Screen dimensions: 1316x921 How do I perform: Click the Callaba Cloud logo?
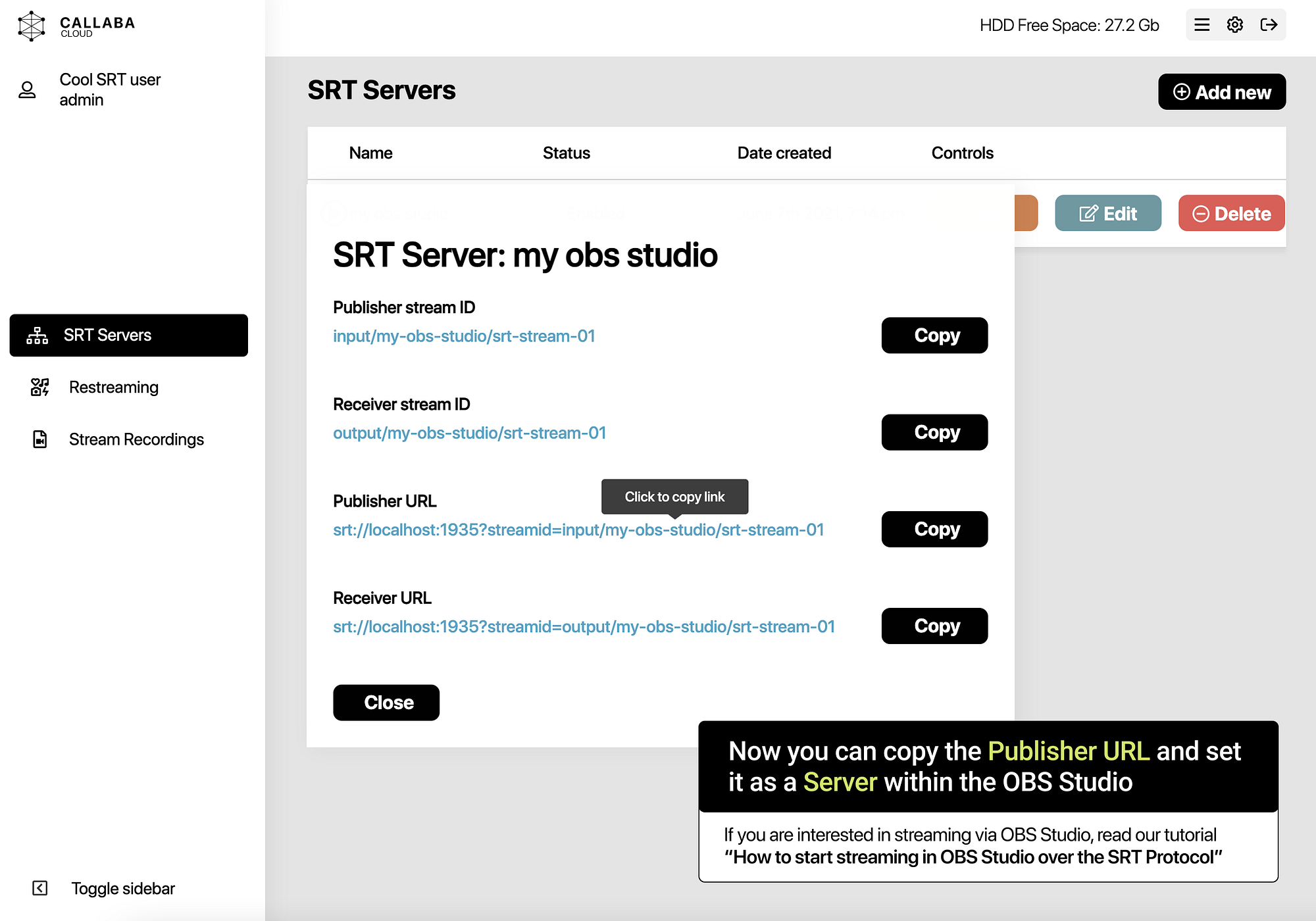point(76,26)
